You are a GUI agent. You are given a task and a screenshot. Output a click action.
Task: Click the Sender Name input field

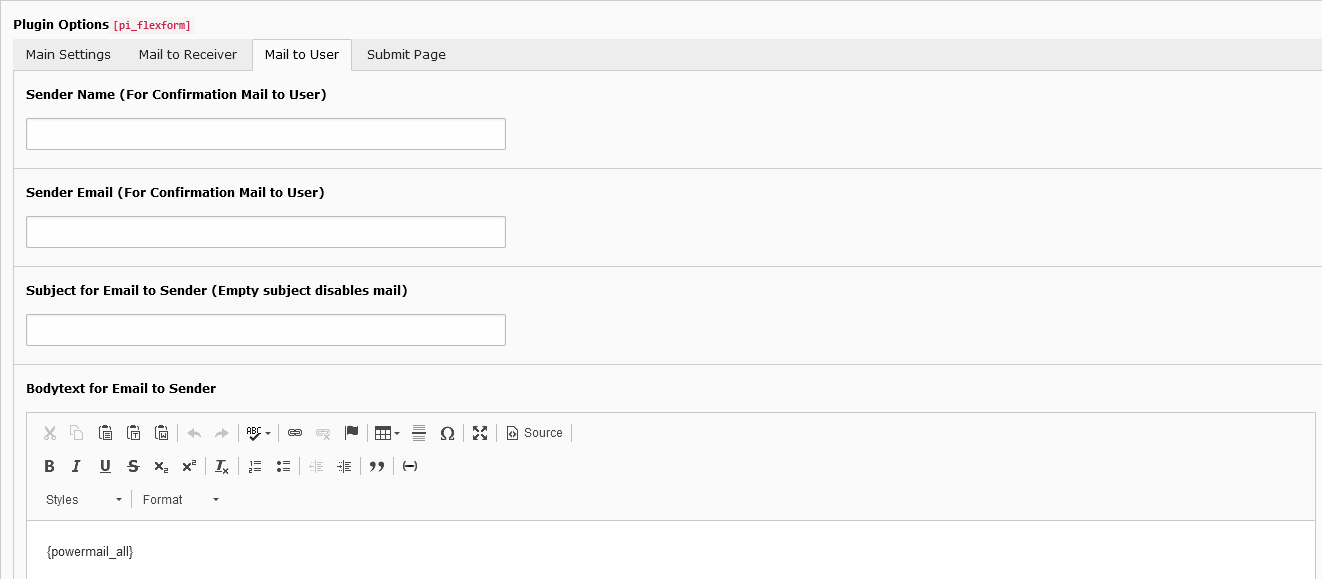(x=265, y=133)
